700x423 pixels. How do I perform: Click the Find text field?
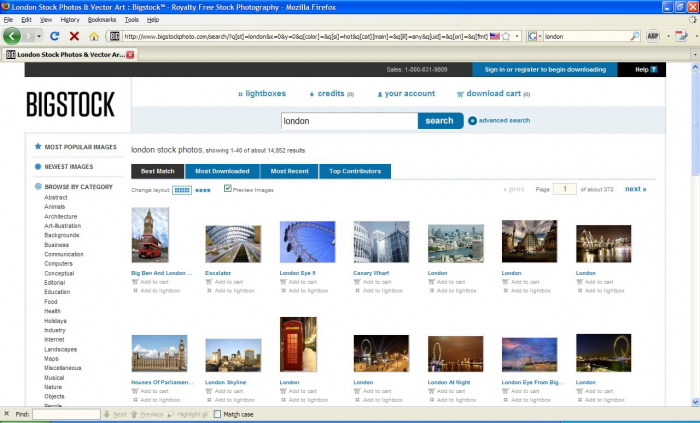(66, 414)
